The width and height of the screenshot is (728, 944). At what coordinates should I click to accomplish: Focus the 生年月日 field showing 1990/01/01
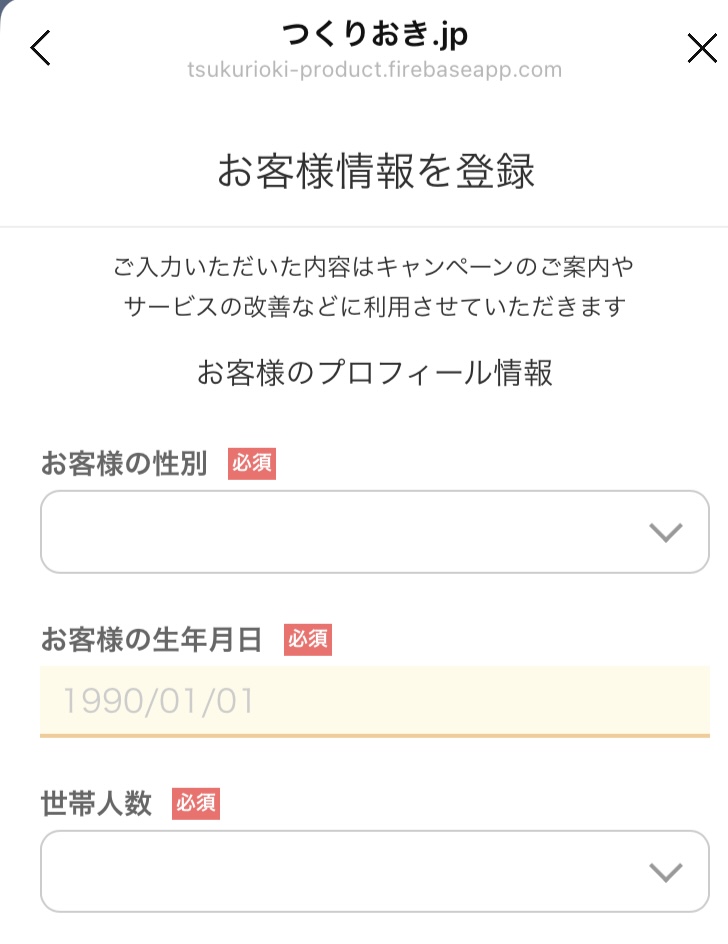tap(375, 701)
